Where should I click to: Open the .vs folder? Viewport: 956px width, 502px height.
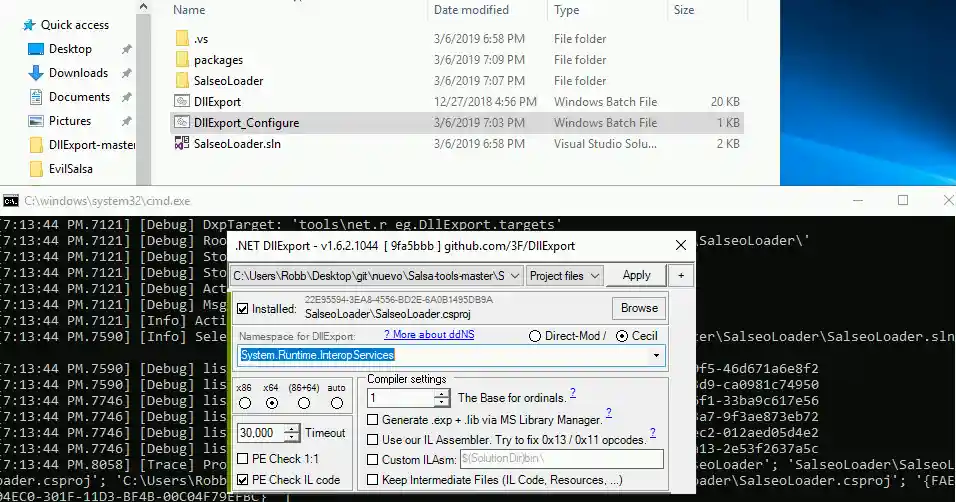201,39
